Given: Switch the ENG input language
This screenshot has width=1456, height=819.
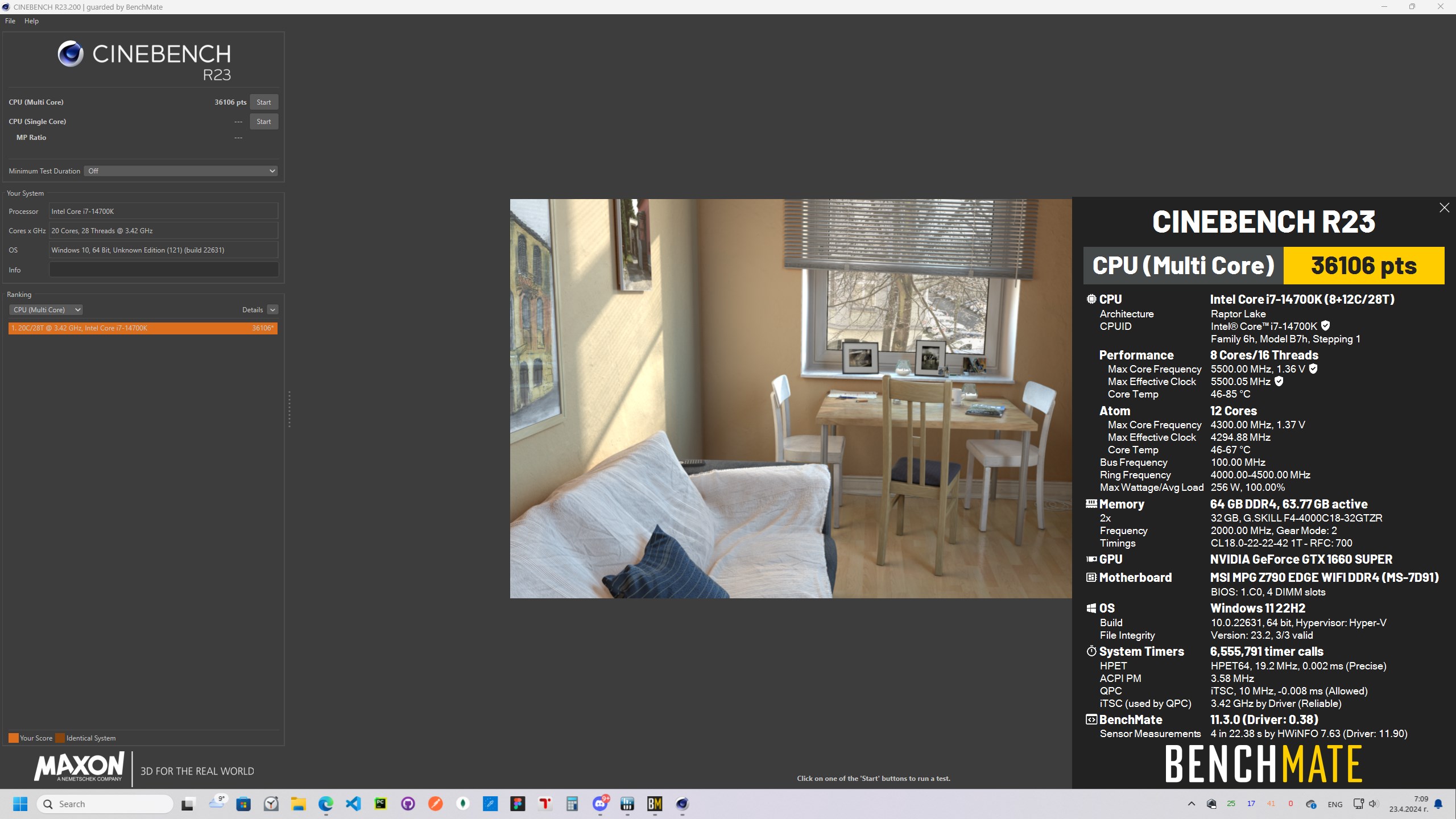Looking at the screenshot, I should pos(1335,805).
